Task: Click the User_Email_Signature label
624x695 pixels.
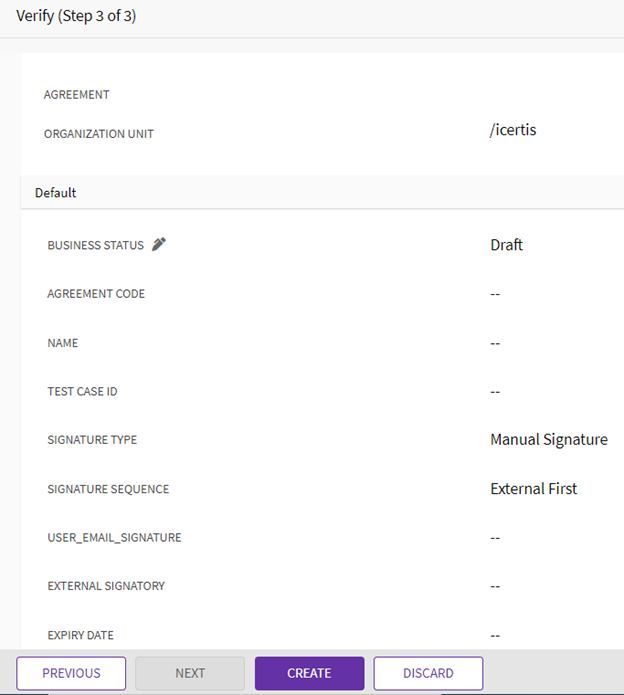Action: click(114, 538)
